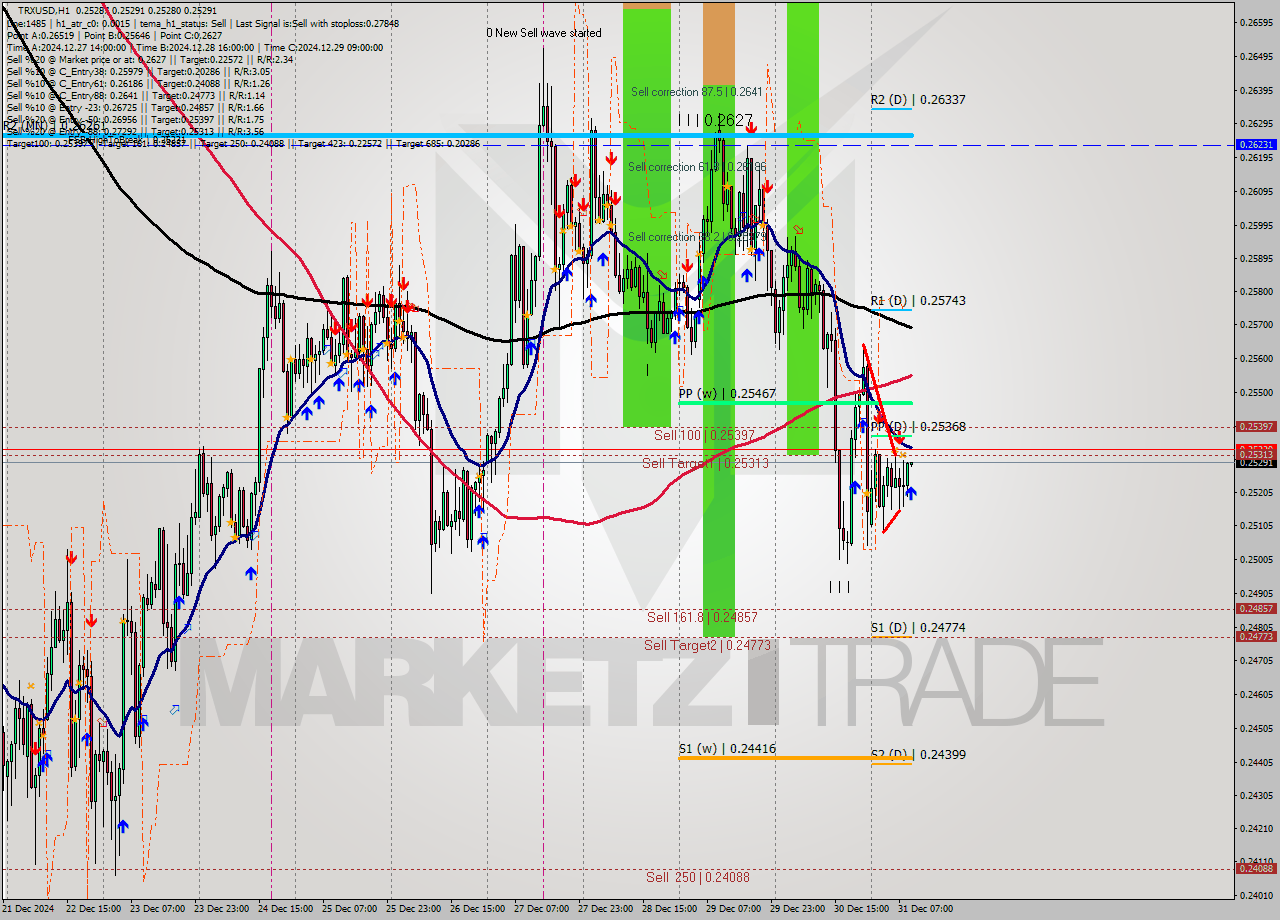Click the 'S1 (D) | 0.24774' pivot label

[917, 628]
